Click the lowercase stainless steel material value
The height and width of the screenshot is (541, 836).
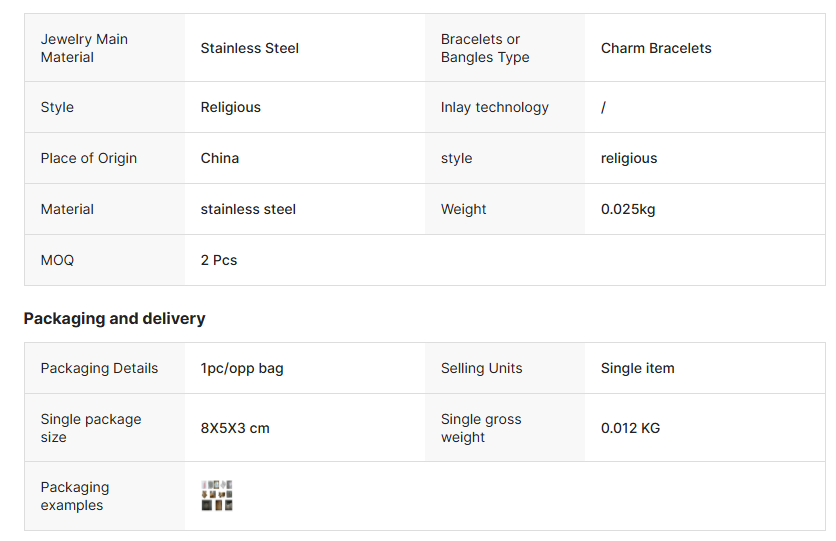pos(248,209)
